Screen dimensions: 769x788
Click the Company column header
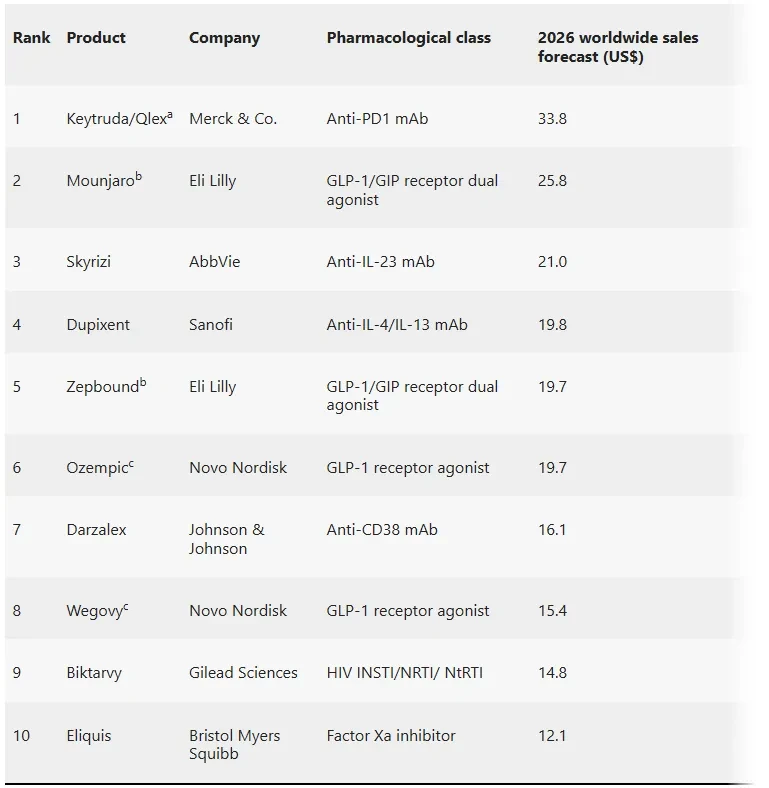pyautogui.click(x=224, y=38)
